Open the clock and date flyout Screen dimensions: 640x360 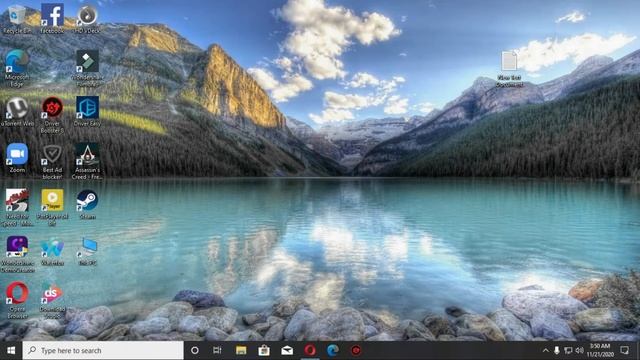point(600,350)
